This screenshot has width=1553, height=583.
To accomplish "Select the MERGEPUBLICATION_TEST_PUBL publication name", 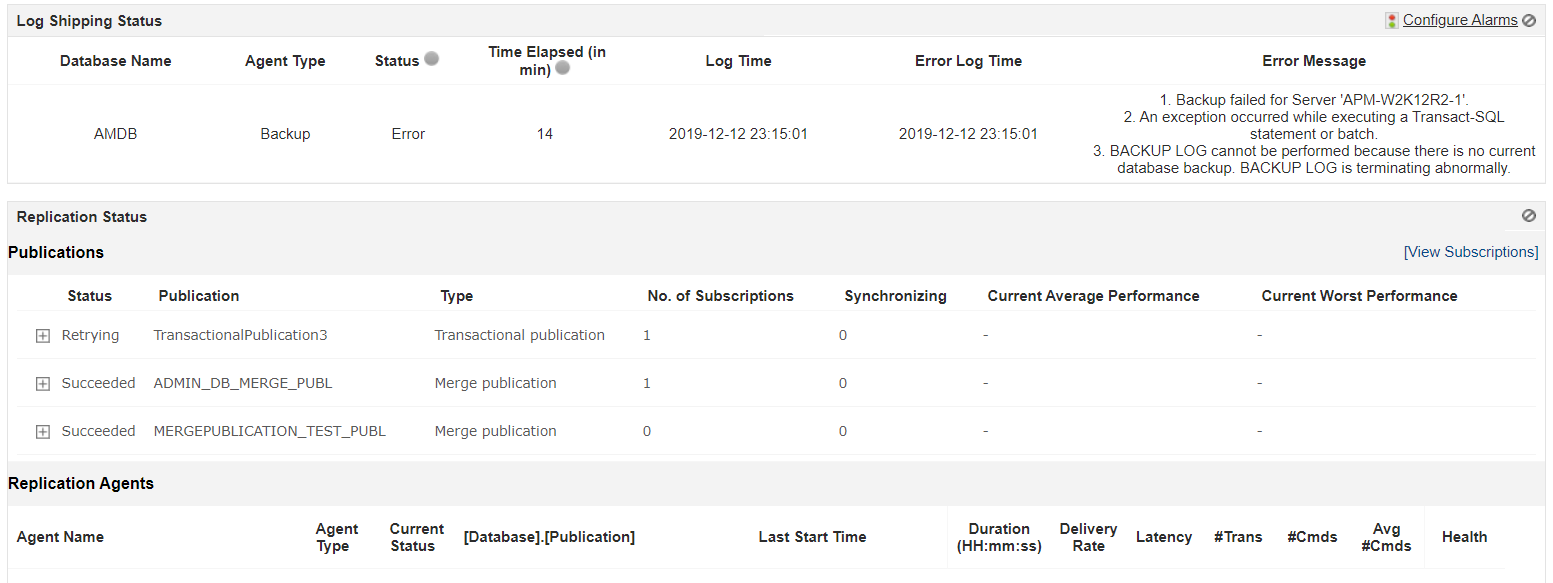I will (269, 431).
